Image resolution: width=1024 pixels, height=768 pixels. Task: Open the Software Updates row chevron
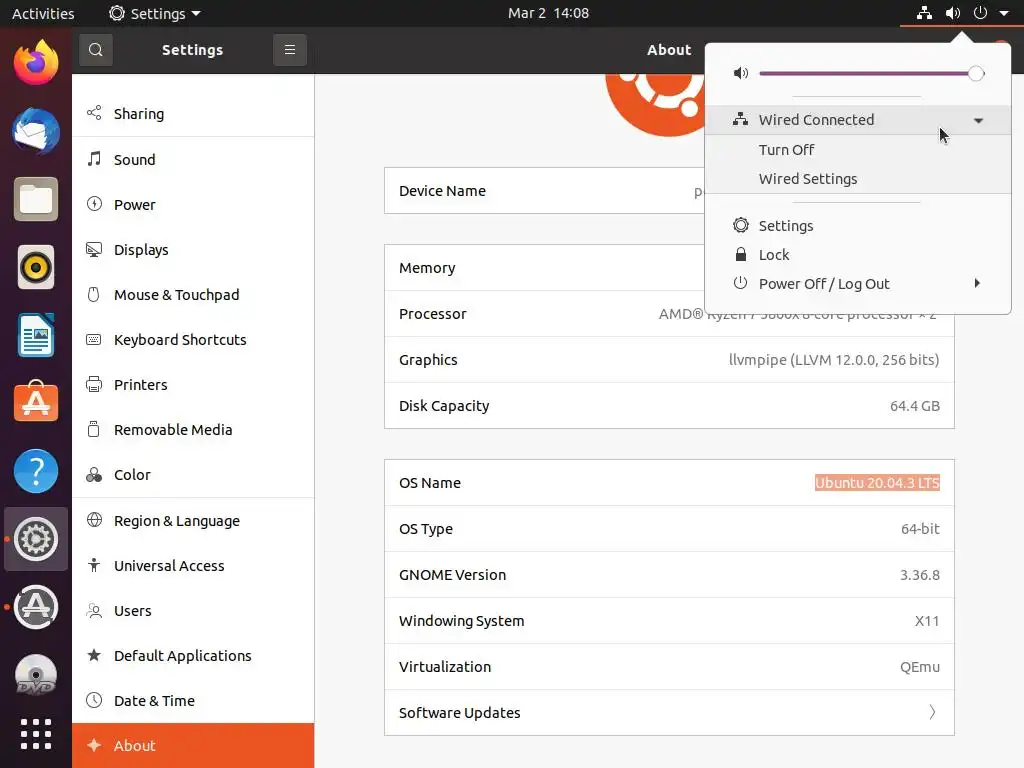click(x=932, y=712)
